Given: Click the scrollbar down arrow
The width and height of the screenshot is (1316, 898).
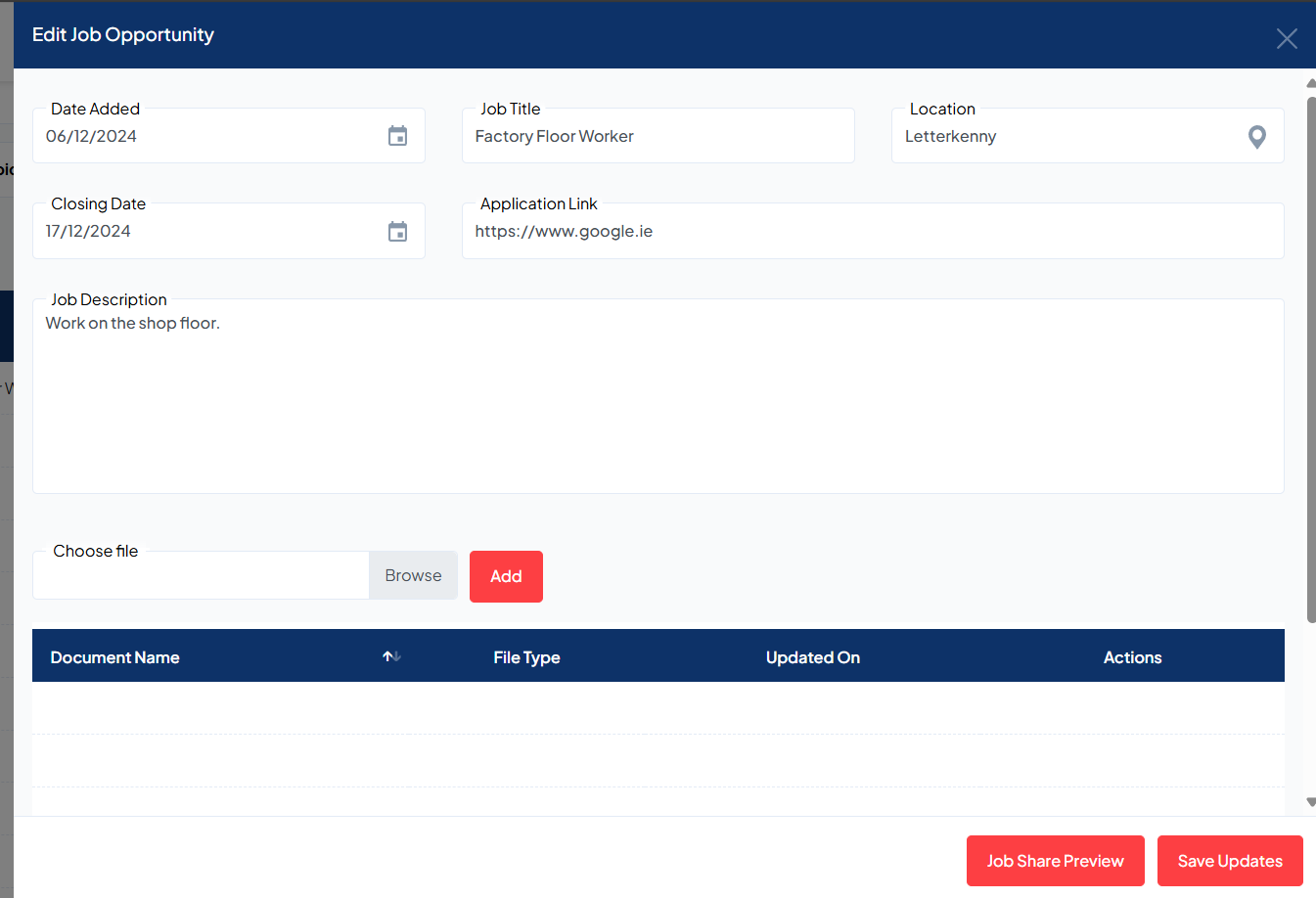Looking at the screenshot, I should tap(1311, 802).
